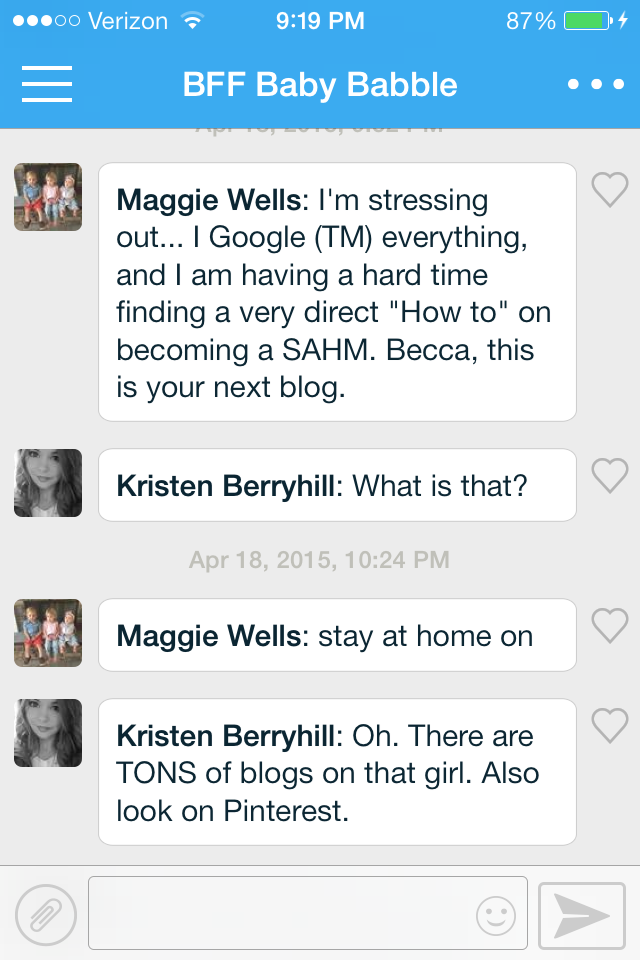Tap the battery indicator in status bar
The image size is (640, 960).
pos(586,21)
